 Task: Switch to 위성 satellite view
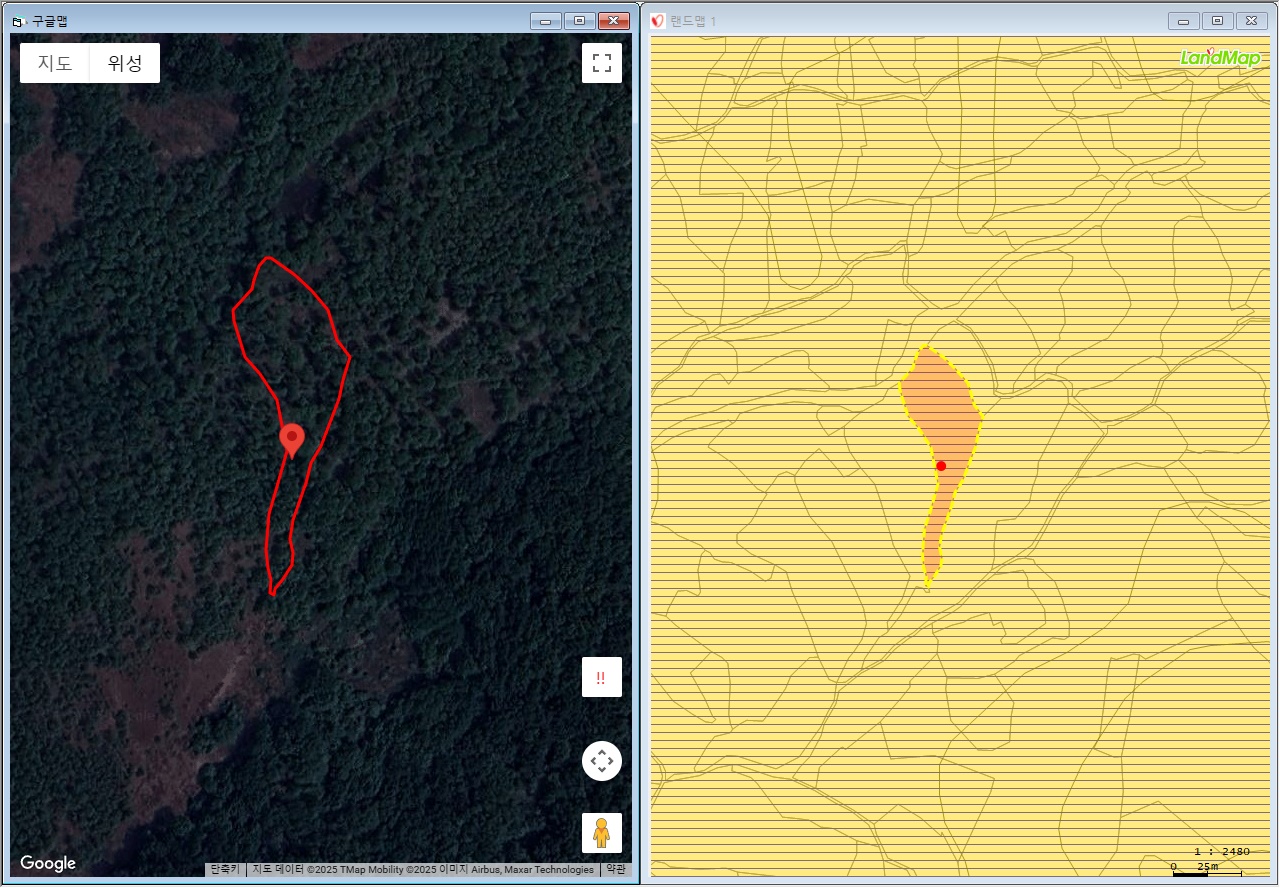point(125,63)
